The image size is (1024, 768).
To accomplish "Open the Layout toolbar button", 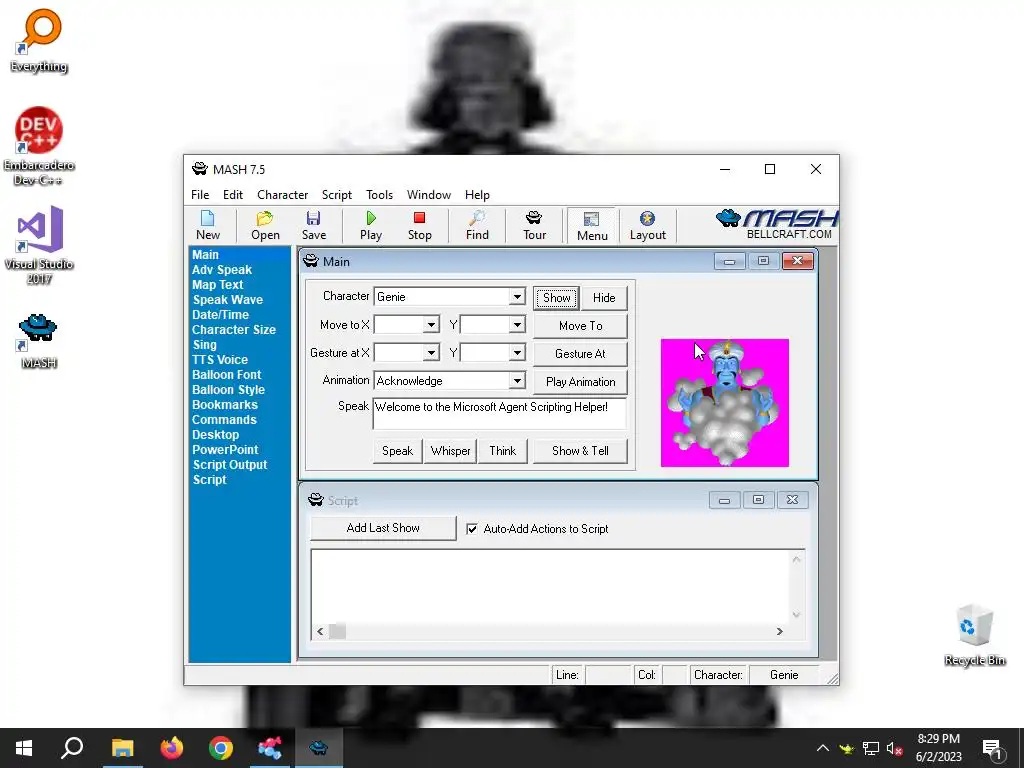I will click(x=647, y=225).
